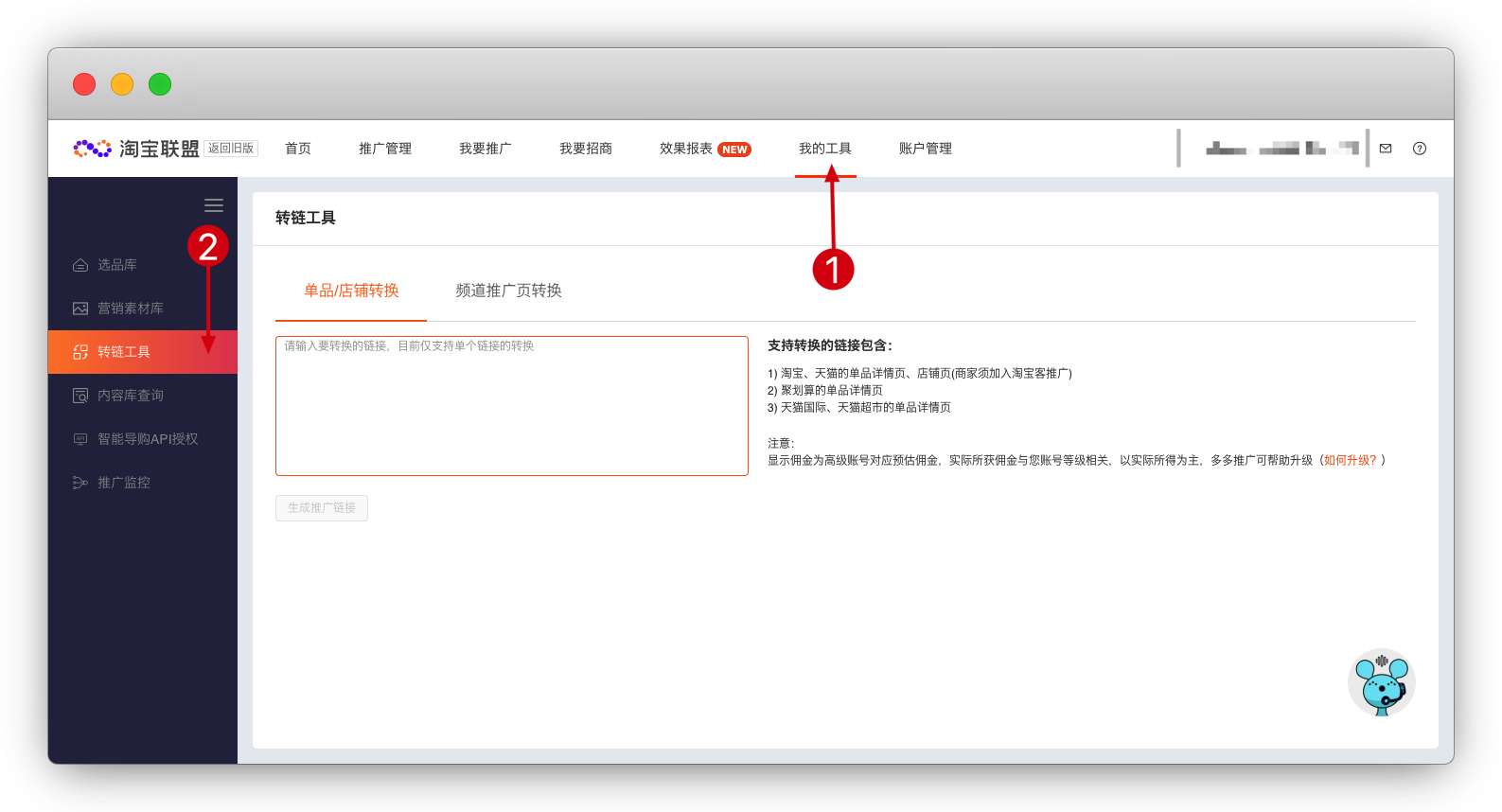
Task: Click the blurred account name area
Action: (x=1282, y=149)
